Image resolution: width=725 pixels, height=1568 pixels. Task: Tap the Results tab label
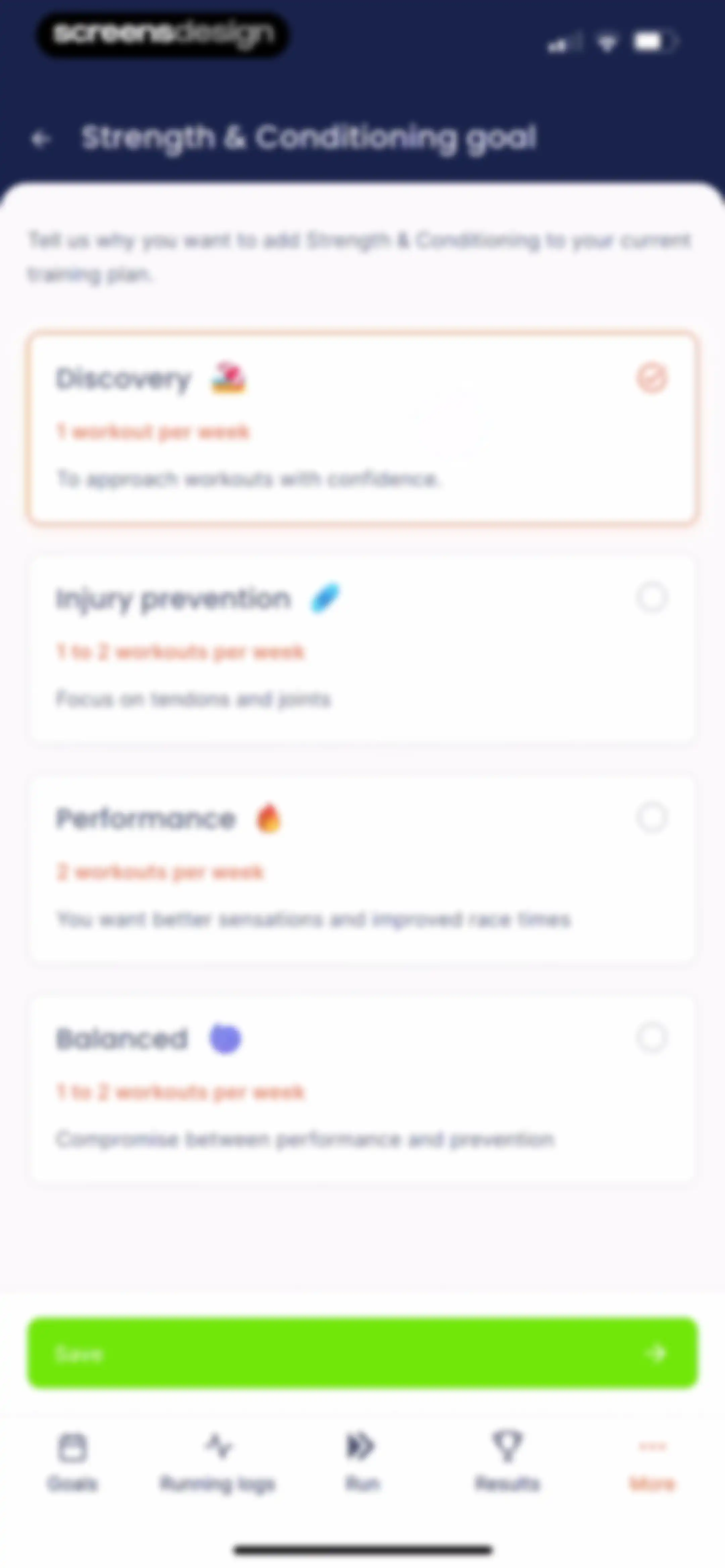[x=507, y=1484]
